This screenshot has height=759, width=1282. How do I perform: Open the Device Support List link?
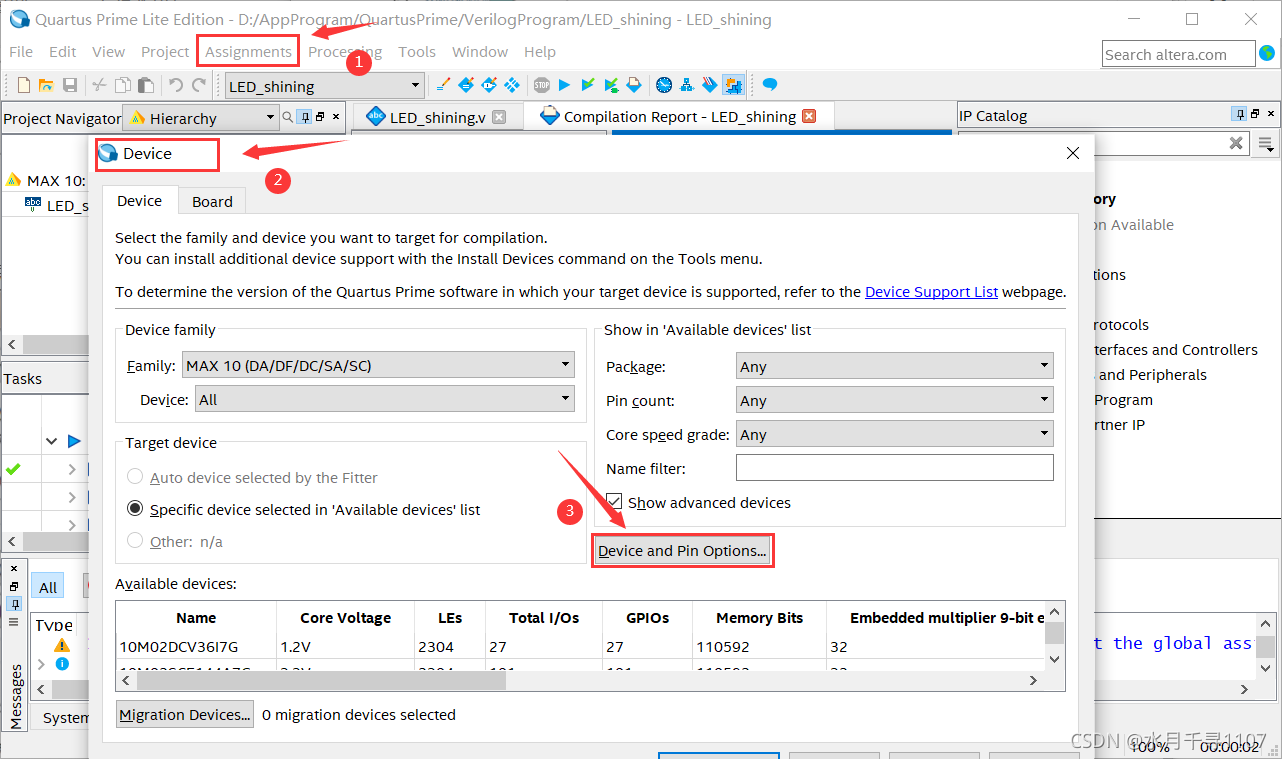(x=931, y=292)
